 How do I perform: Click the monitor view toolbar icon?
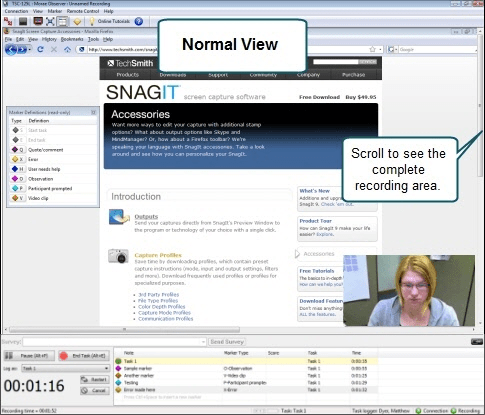(38, 21)
